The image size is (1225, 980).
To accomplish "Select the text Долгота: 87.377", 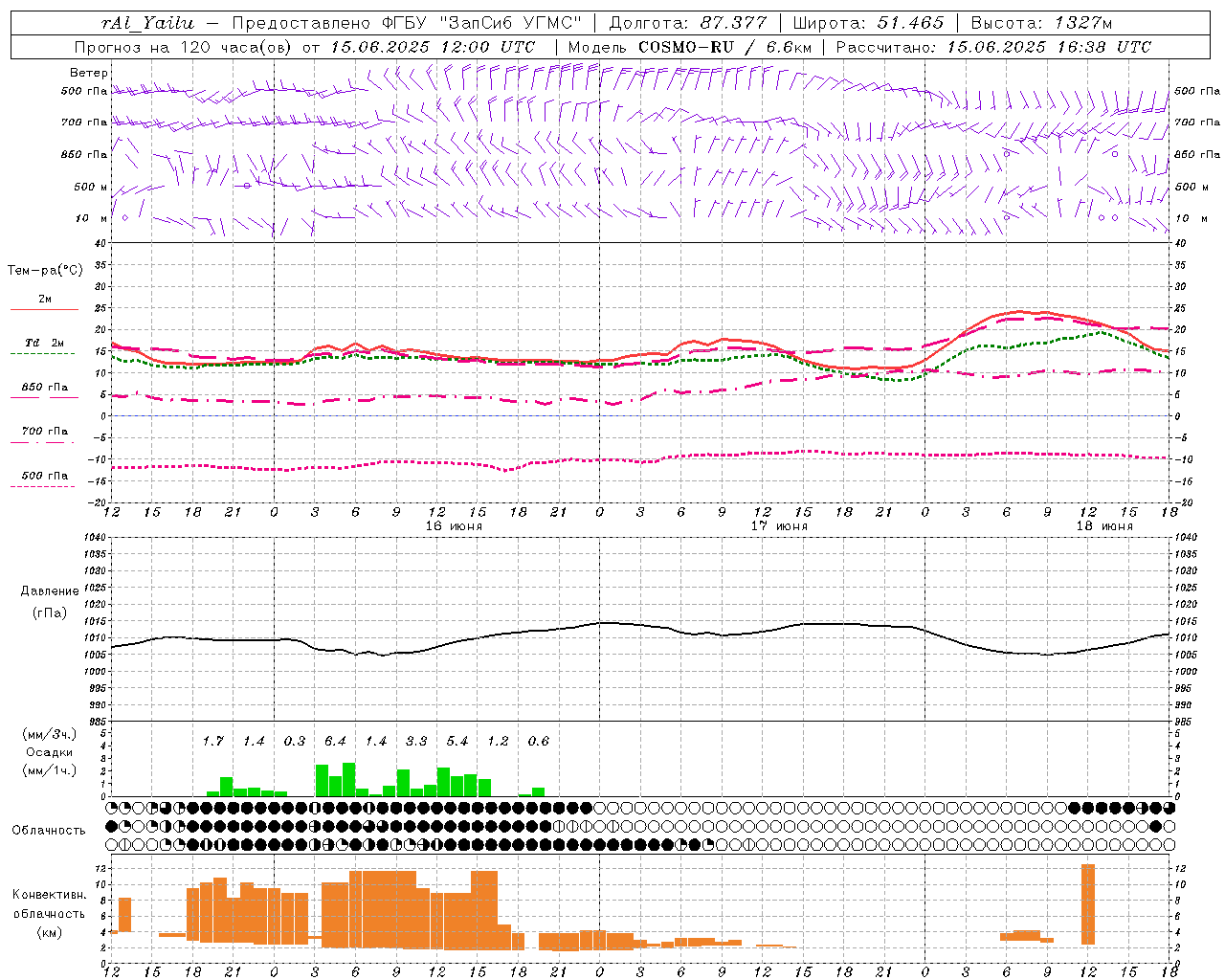I will 688,23.
